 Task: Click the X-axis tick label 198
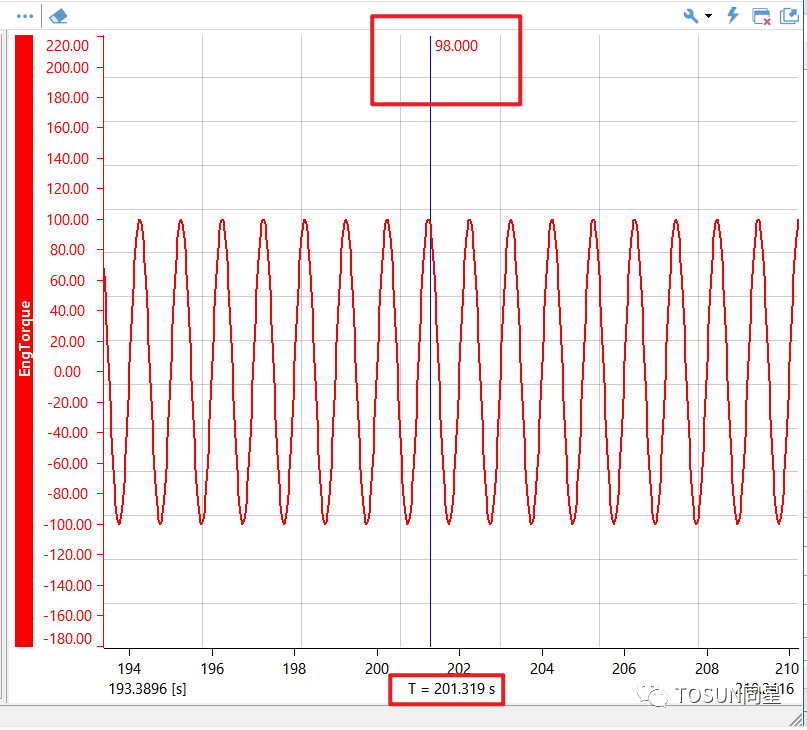point(294,669)
